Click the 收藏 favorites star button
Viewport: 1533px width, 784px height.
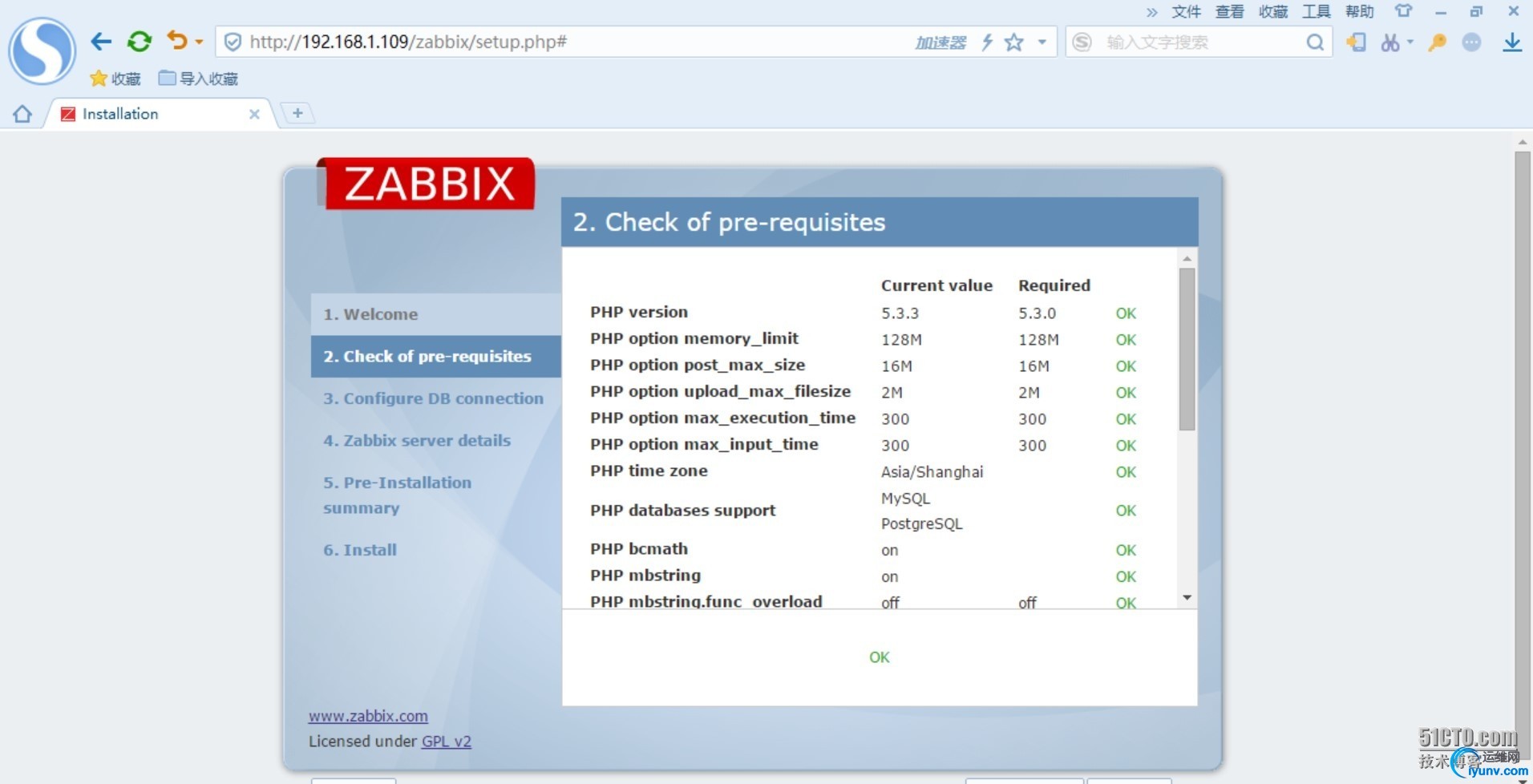click(115, 79)
